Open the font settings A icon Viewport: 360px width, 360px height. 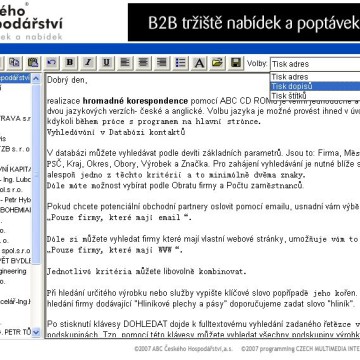[199, 63]
